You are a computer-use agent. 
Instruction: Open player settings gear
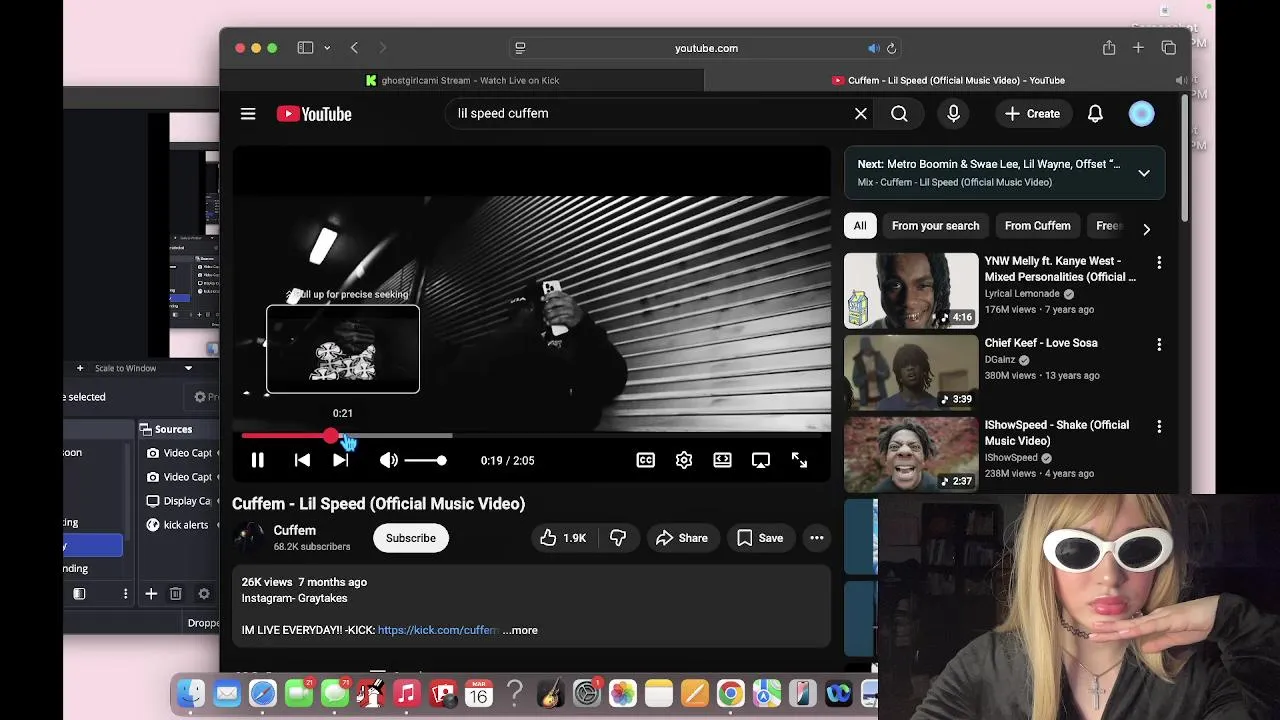click(684, 460)
